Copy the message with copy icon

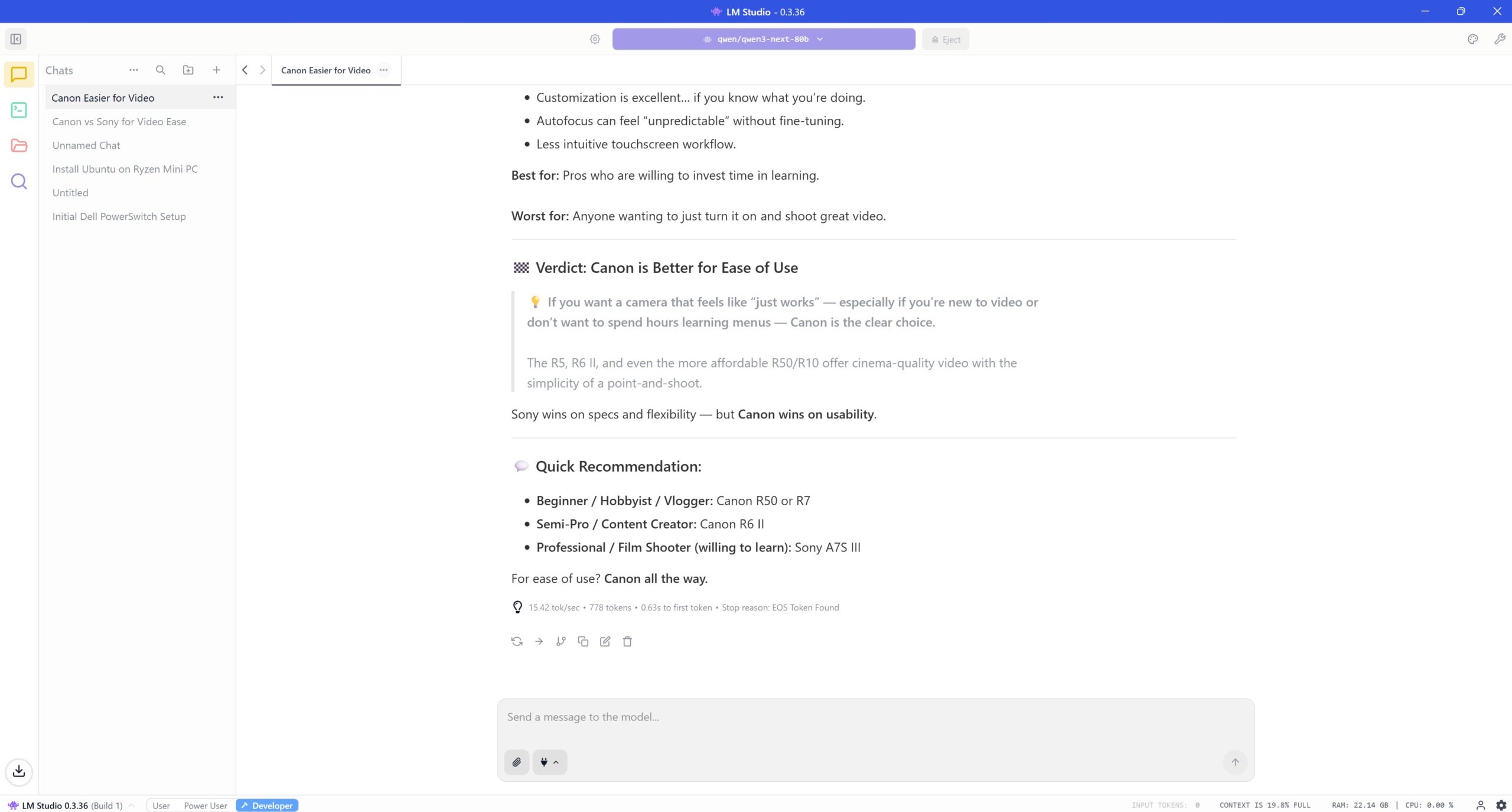[x=583, y=641]
